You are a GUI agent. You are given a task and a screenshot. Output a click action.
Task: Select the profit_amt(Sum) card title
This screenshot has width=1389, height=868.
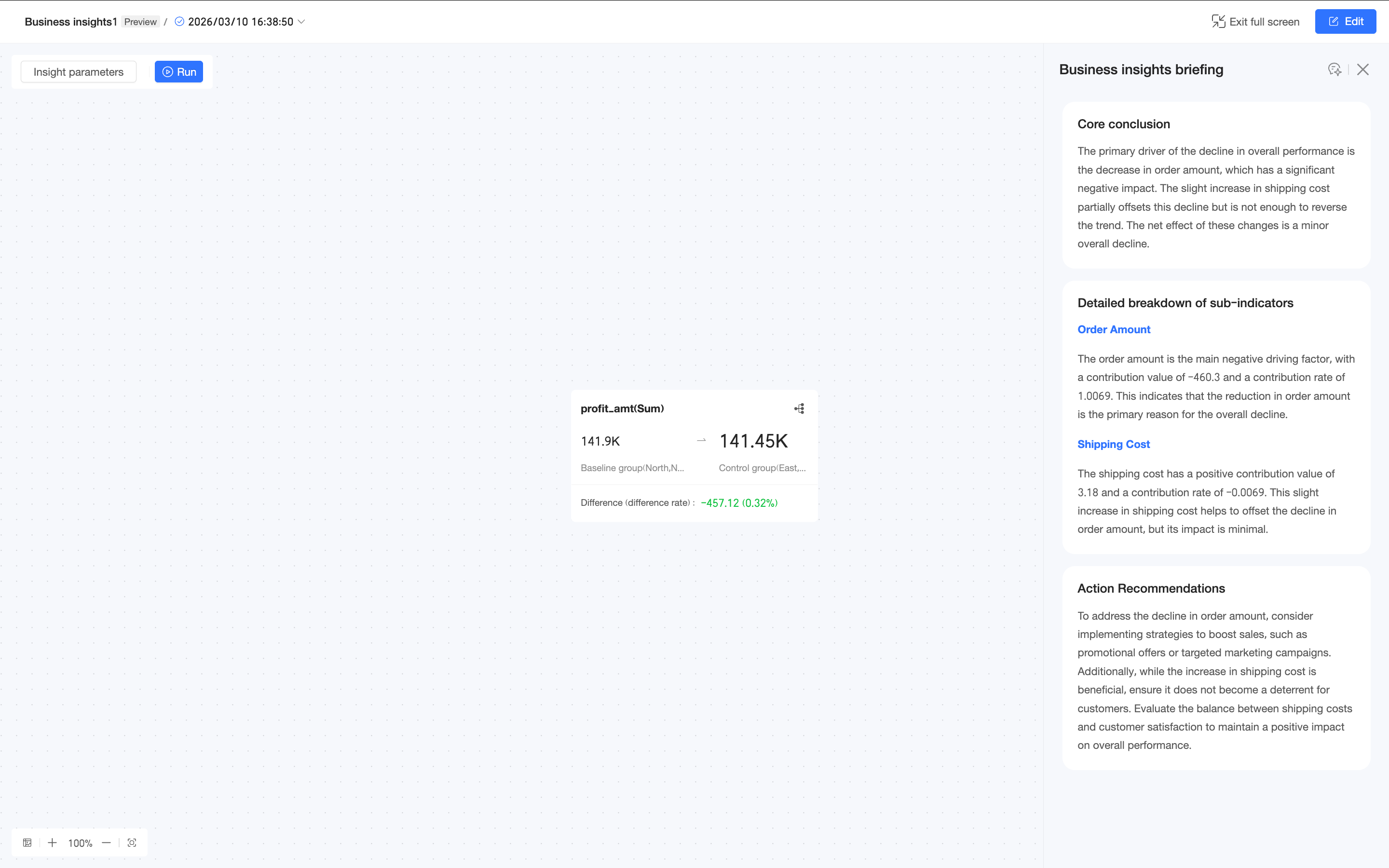[622, 409]
